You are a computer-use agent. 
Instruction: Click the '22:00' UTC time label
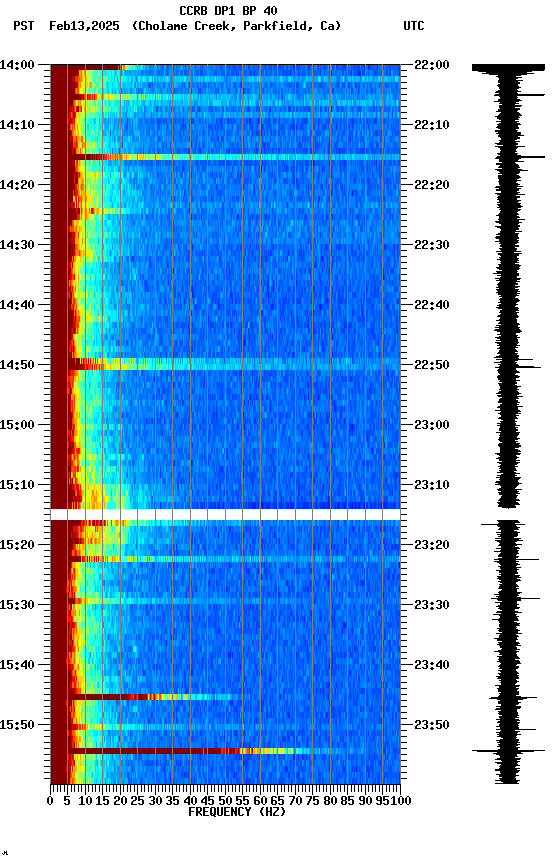point(432,65)
